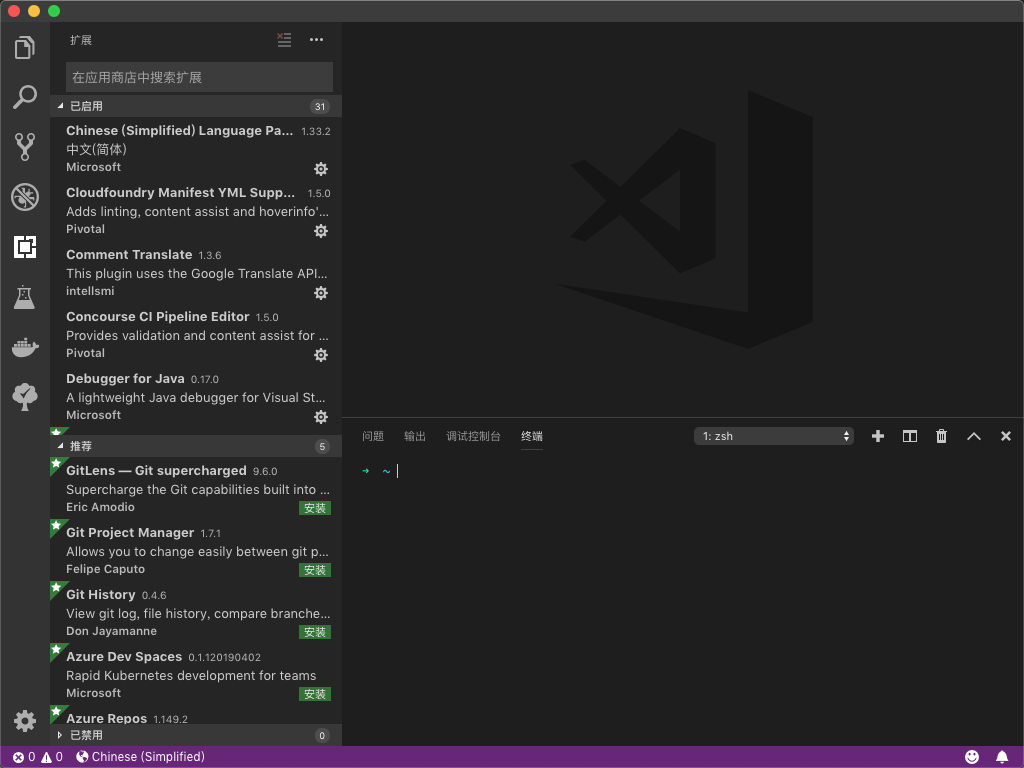Open the Docker view
This screenshot has height=768, width=1024.
pos(24,346)
